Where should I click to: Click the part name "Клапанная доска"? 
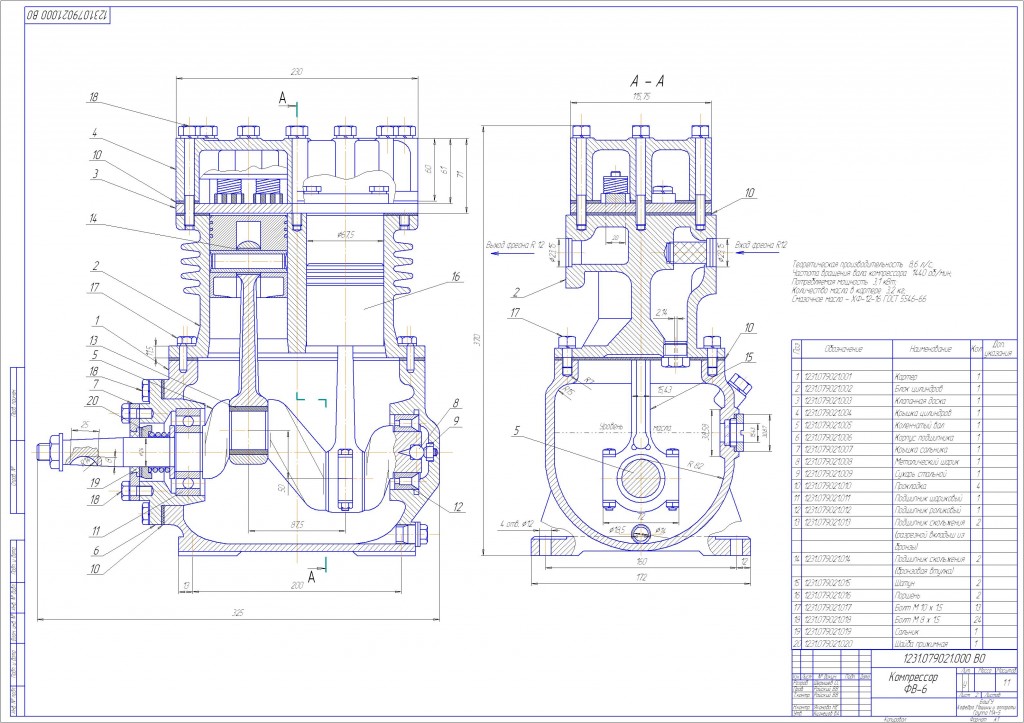[920, 401]
